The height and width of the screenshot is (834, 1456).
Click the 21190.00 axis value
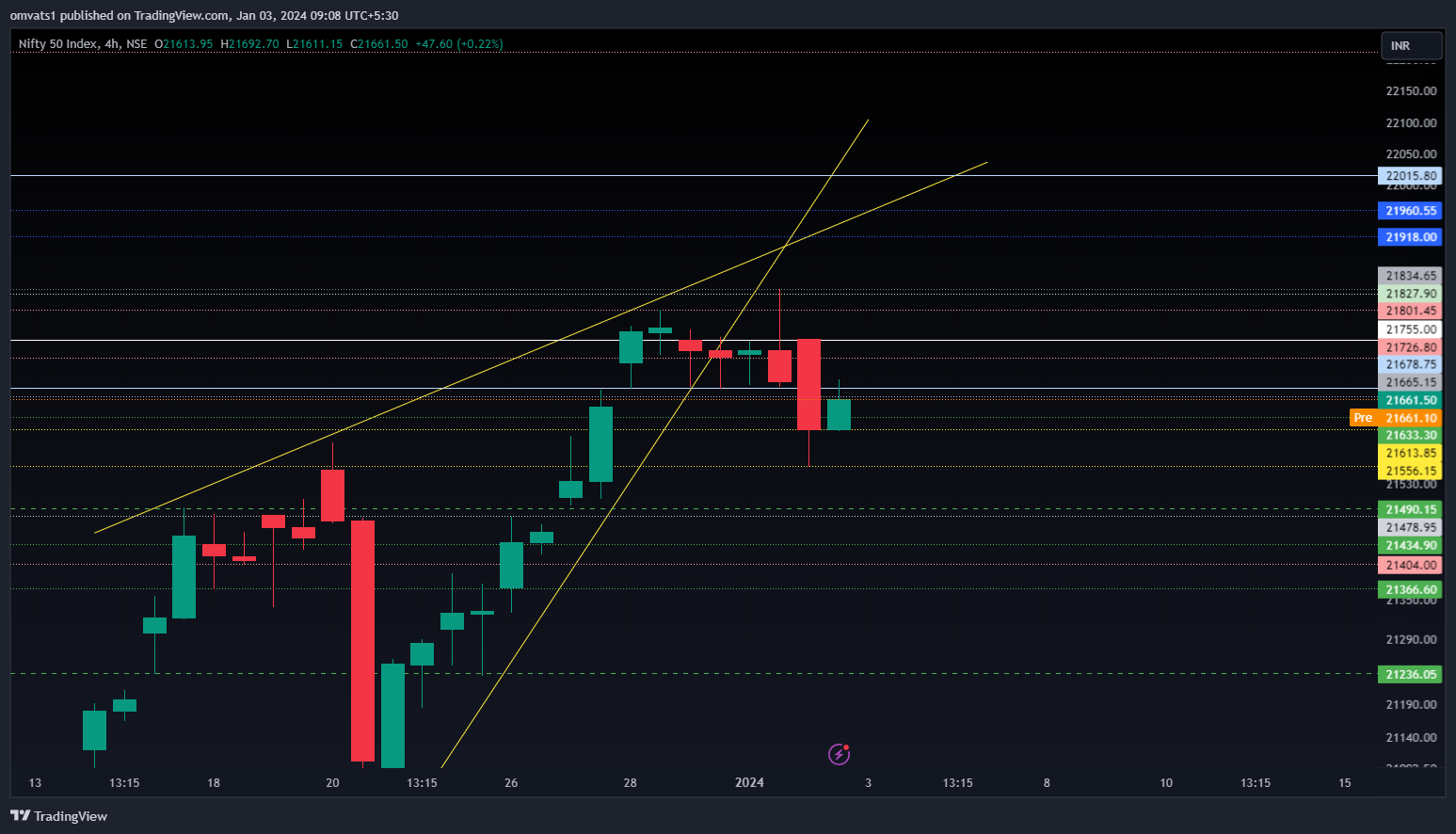(1411, 704)
